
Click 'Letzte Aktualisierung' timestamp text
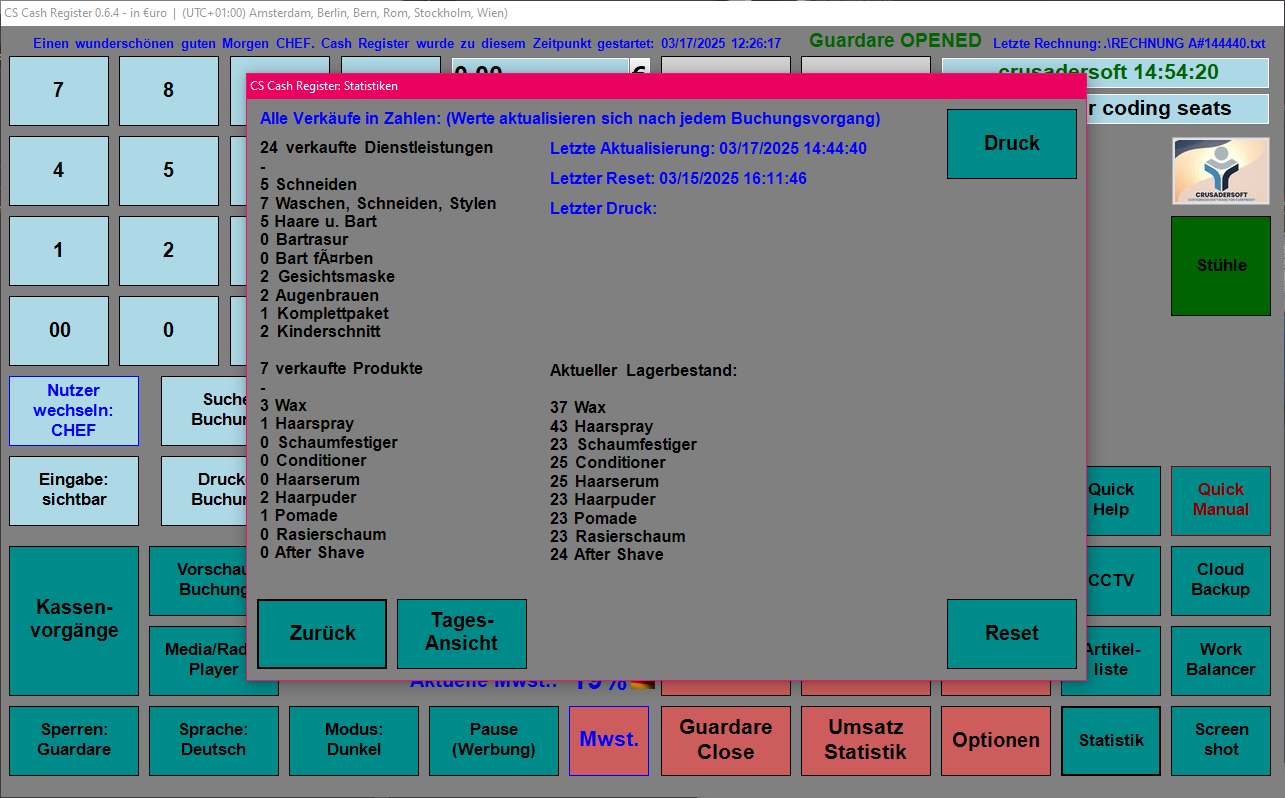tap(708, 148)
